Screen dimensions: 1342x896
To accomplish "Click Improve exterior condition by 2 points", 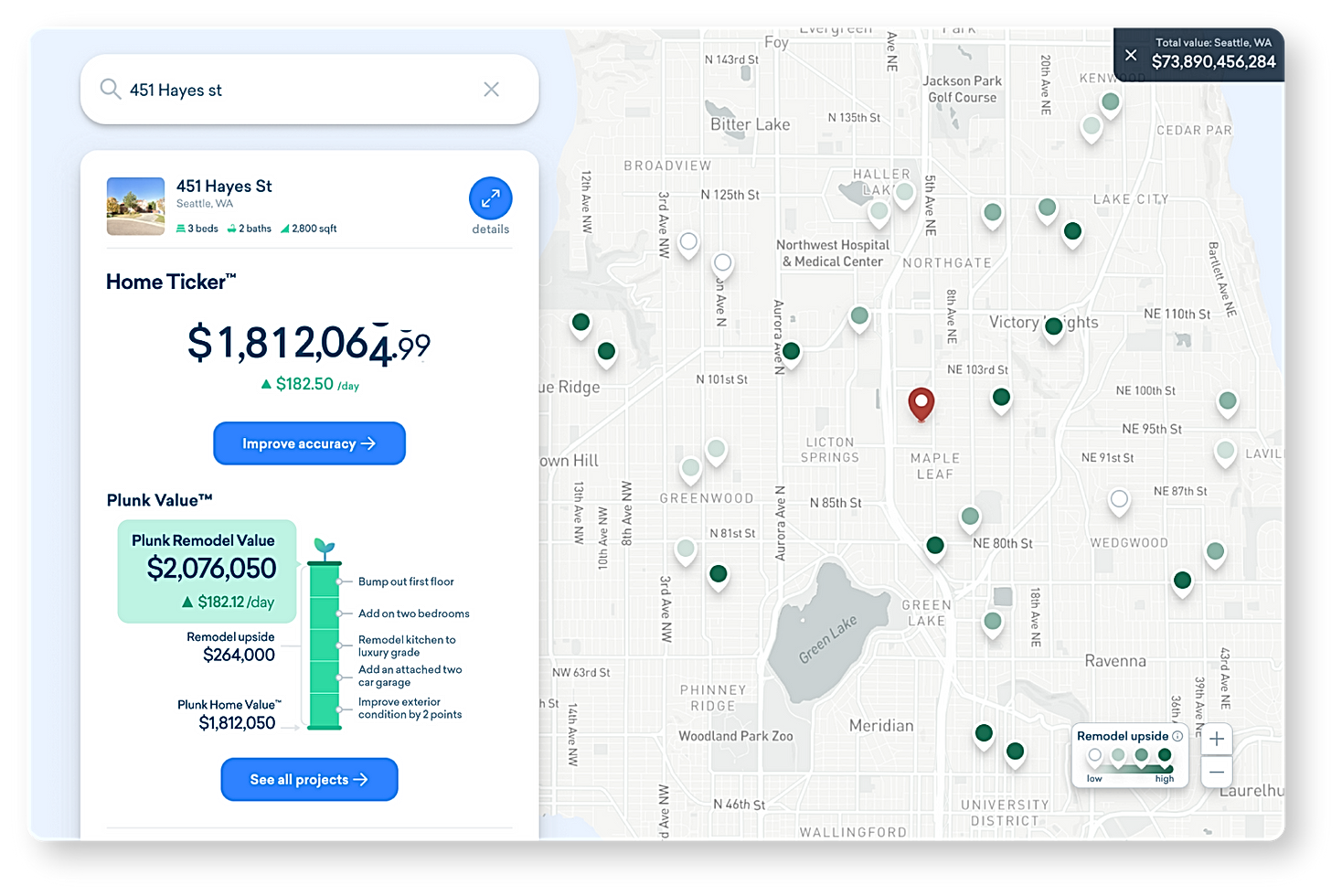I will click(x=410, y=708).
